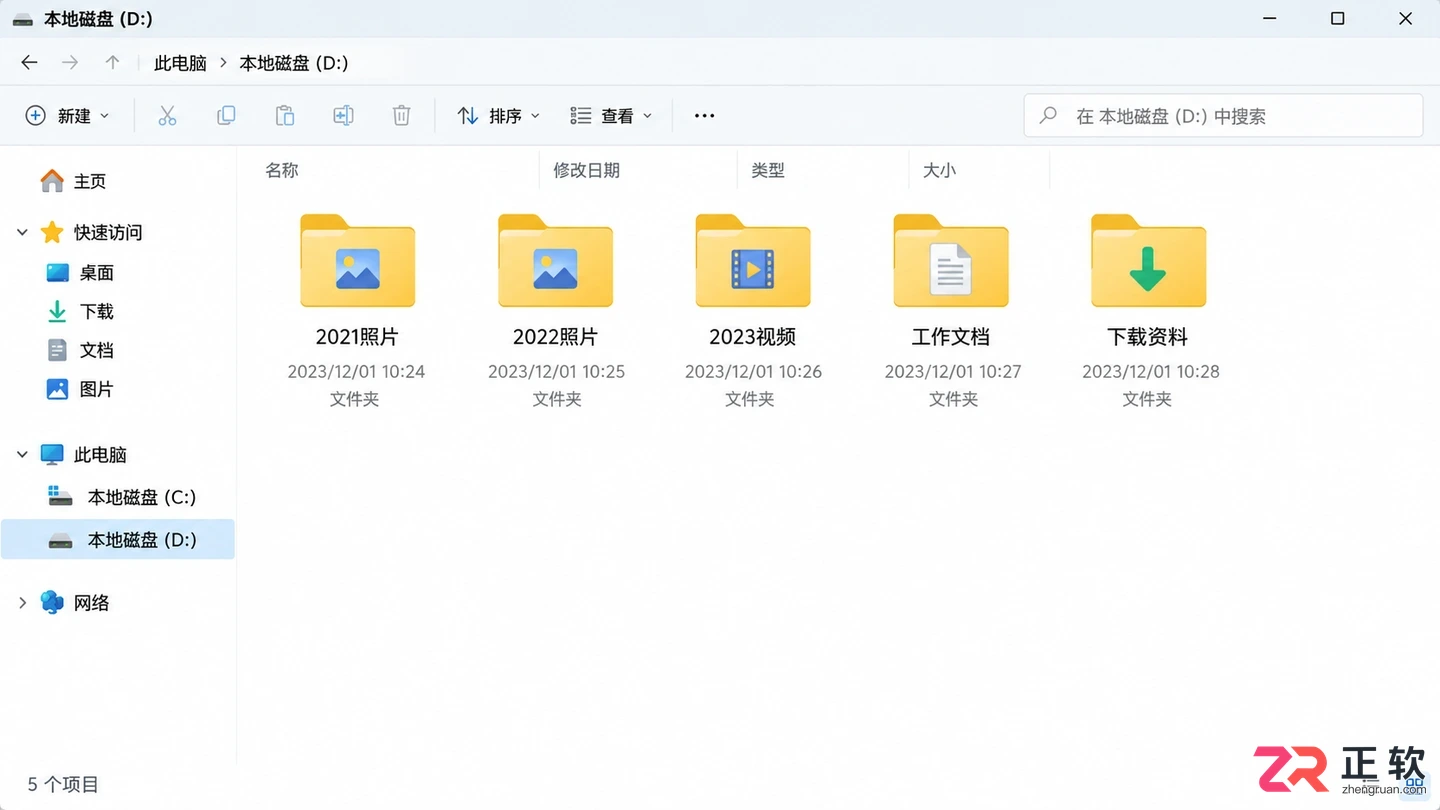This screenshot has height=810, width=1440.
Task: Click the breadcrumb chevron after 此电脑
Action: (223, 63)
